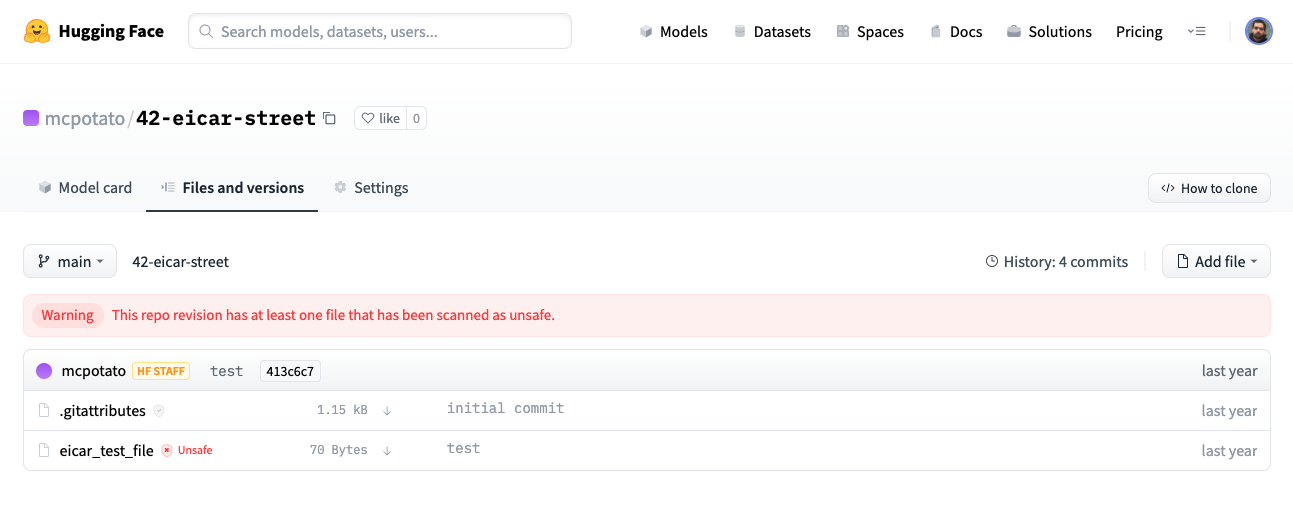The image size is (1293, 507).
Task: Click the download arrow for eicar_test_file
Action: point(387,451)
